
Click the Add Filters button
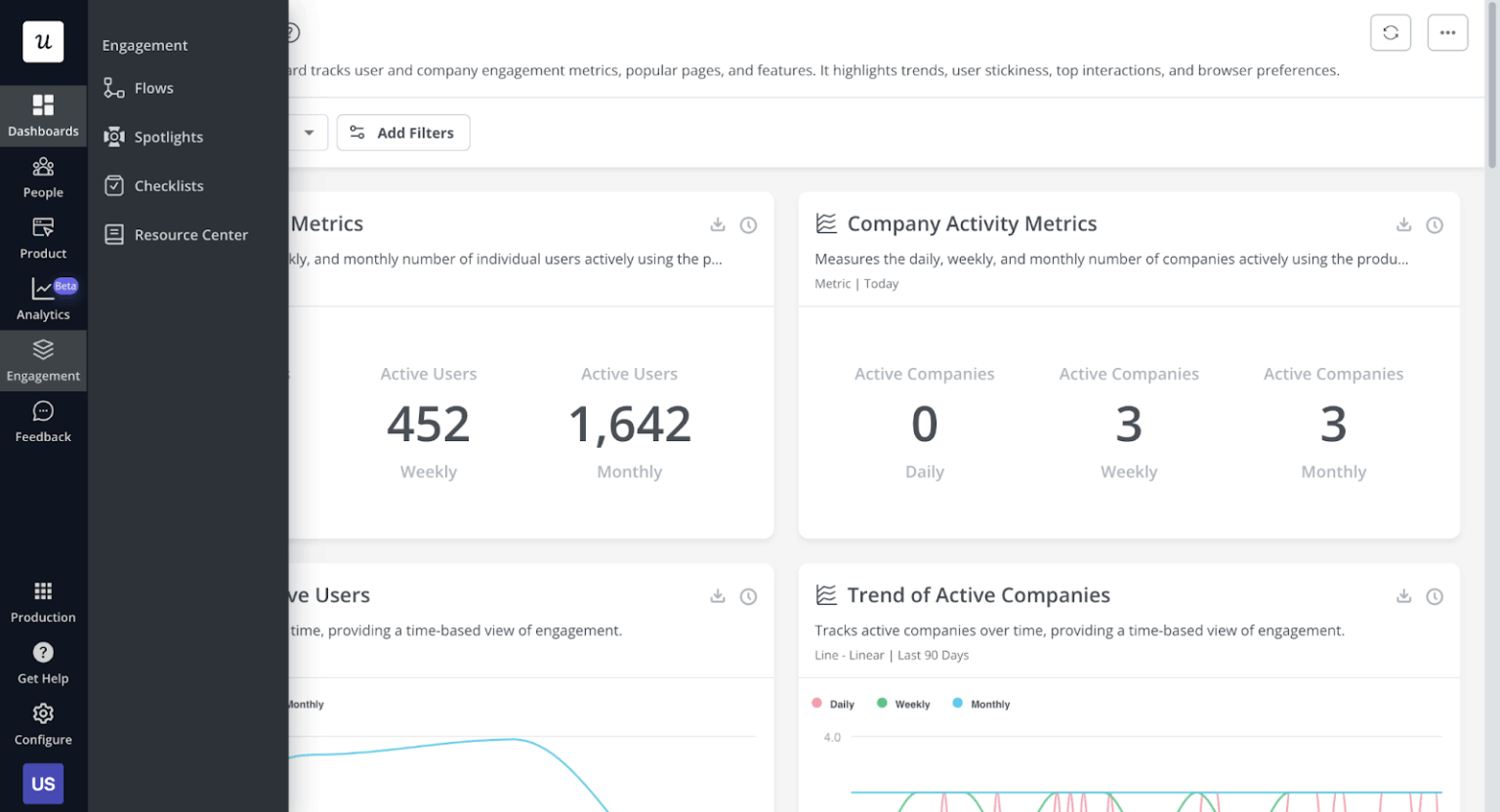click(403, 132)
